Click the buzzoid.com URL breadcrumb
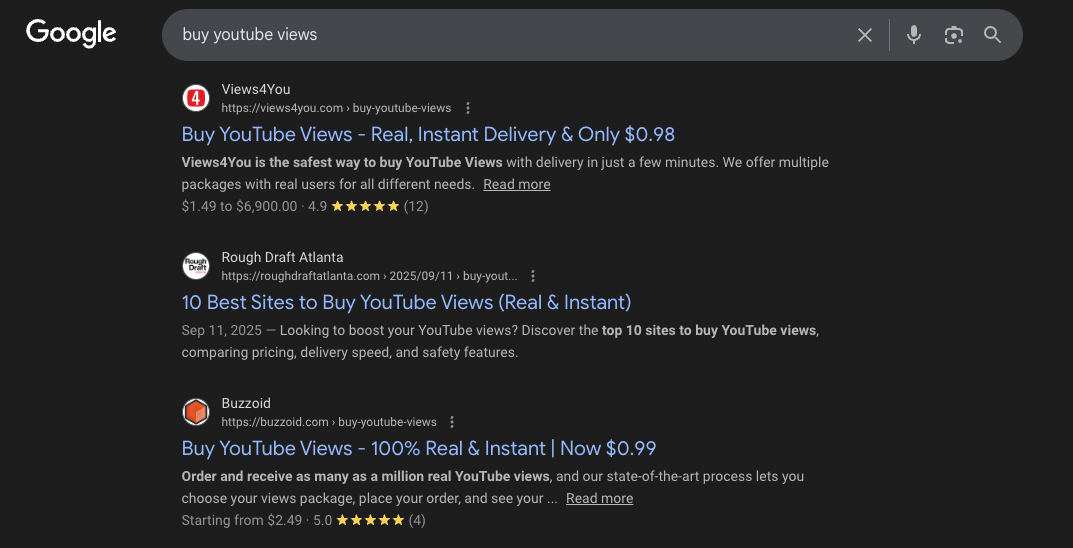The width and height of the screenshot is (1073, 548). tap(328, 422)
